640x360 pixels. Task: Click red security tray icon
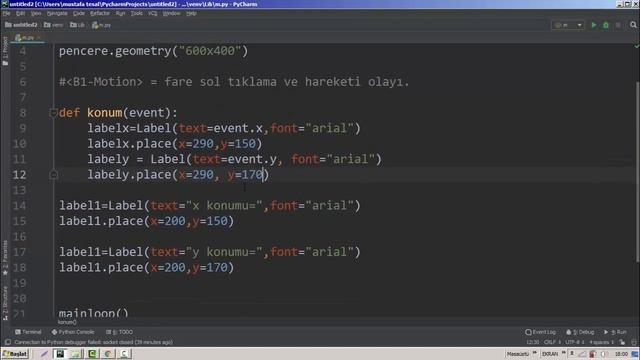point(592,353)
